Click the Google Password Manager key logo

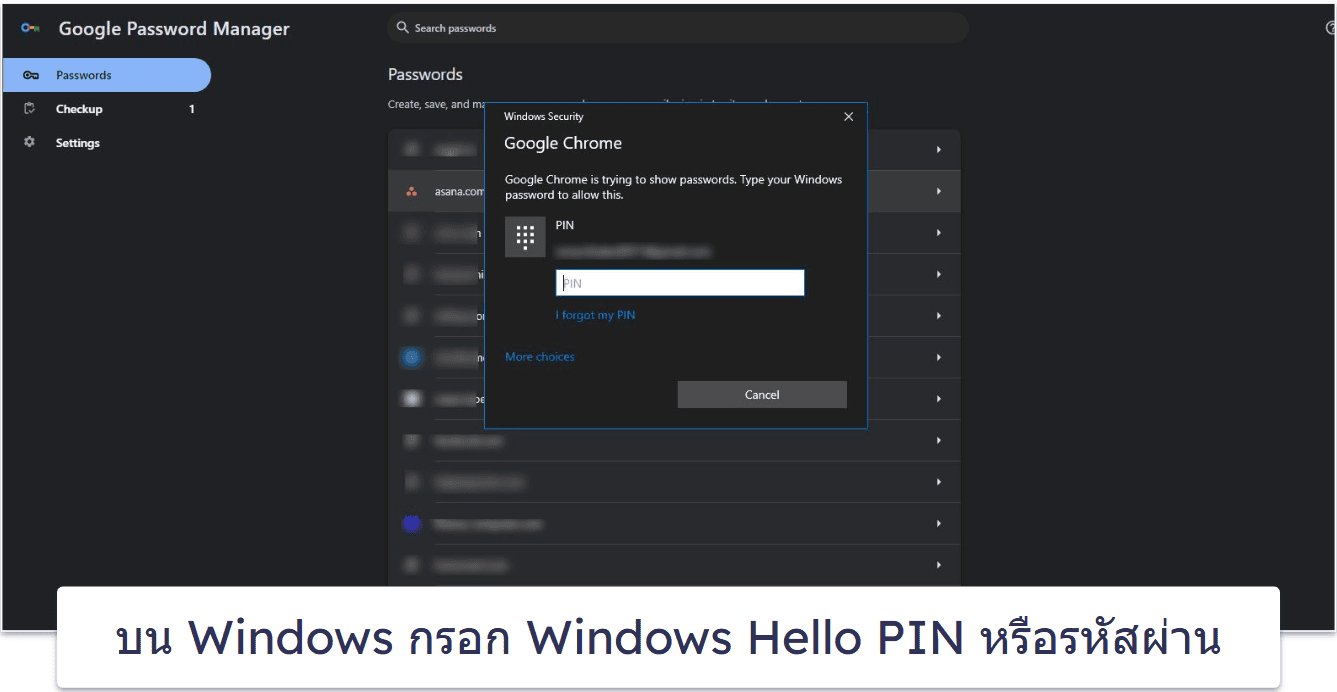(30, 28)
